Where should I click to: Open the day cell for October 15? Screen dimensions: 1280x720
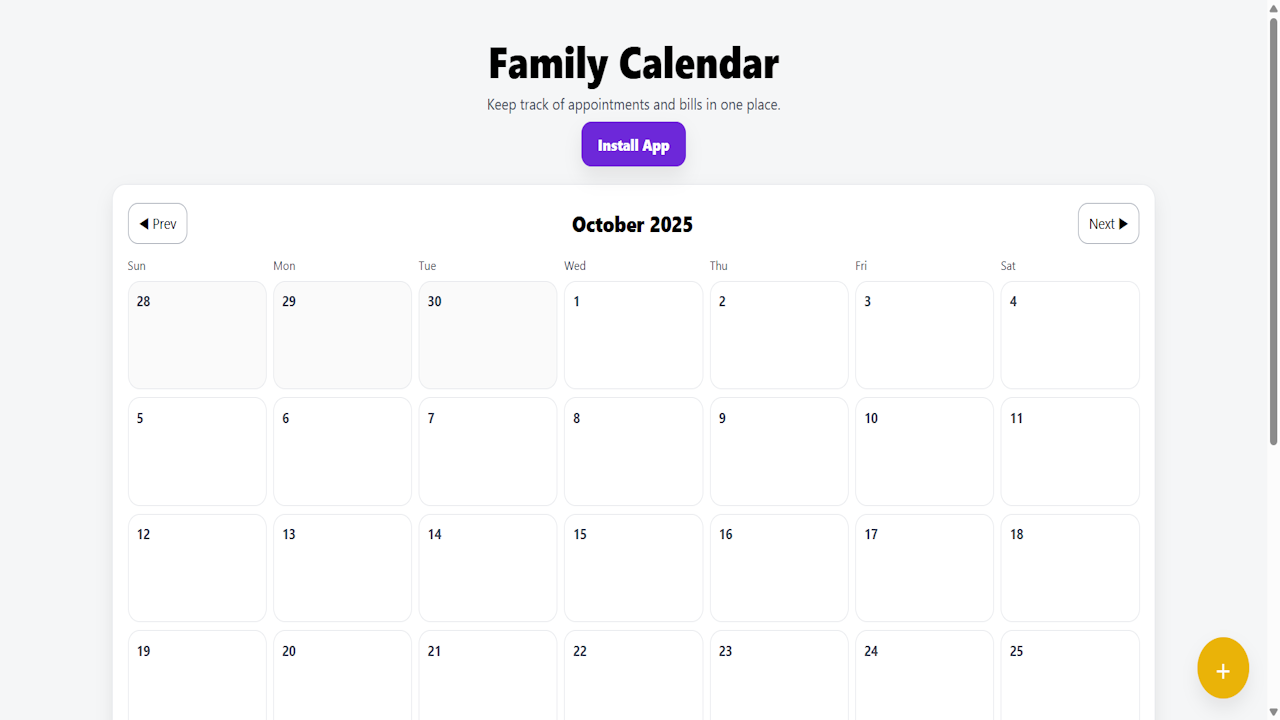pyautogui.click(x=633, y=568)
